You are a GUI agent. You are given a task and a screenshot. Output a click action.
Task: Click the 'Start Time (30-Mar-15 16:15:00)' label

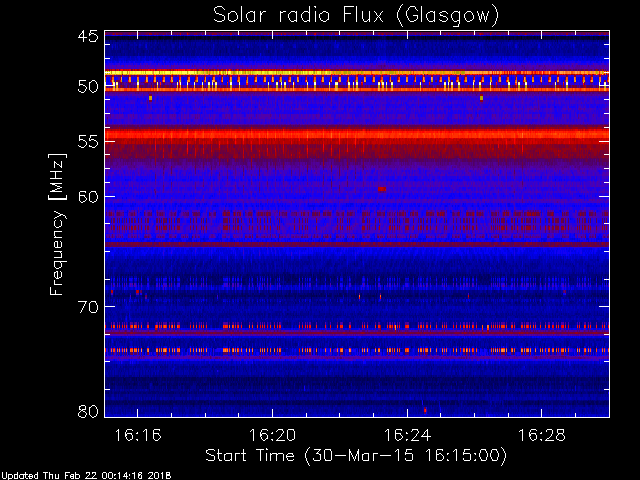pos(356,456)
